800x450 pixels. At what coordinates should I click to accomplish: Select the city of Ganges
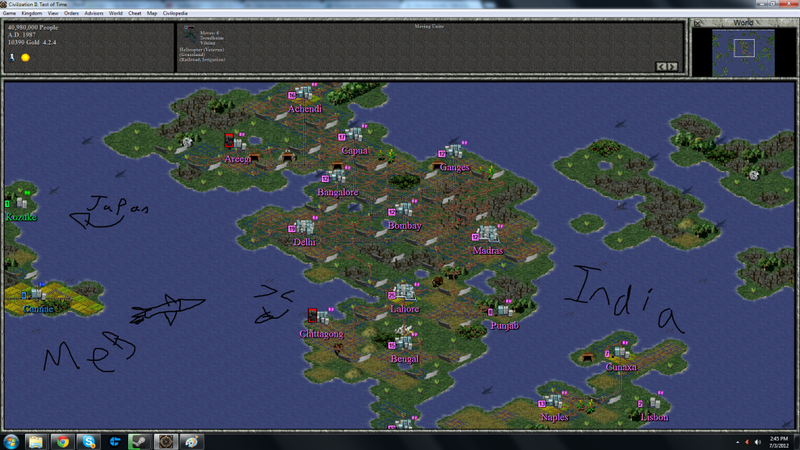tap(453, 152)
